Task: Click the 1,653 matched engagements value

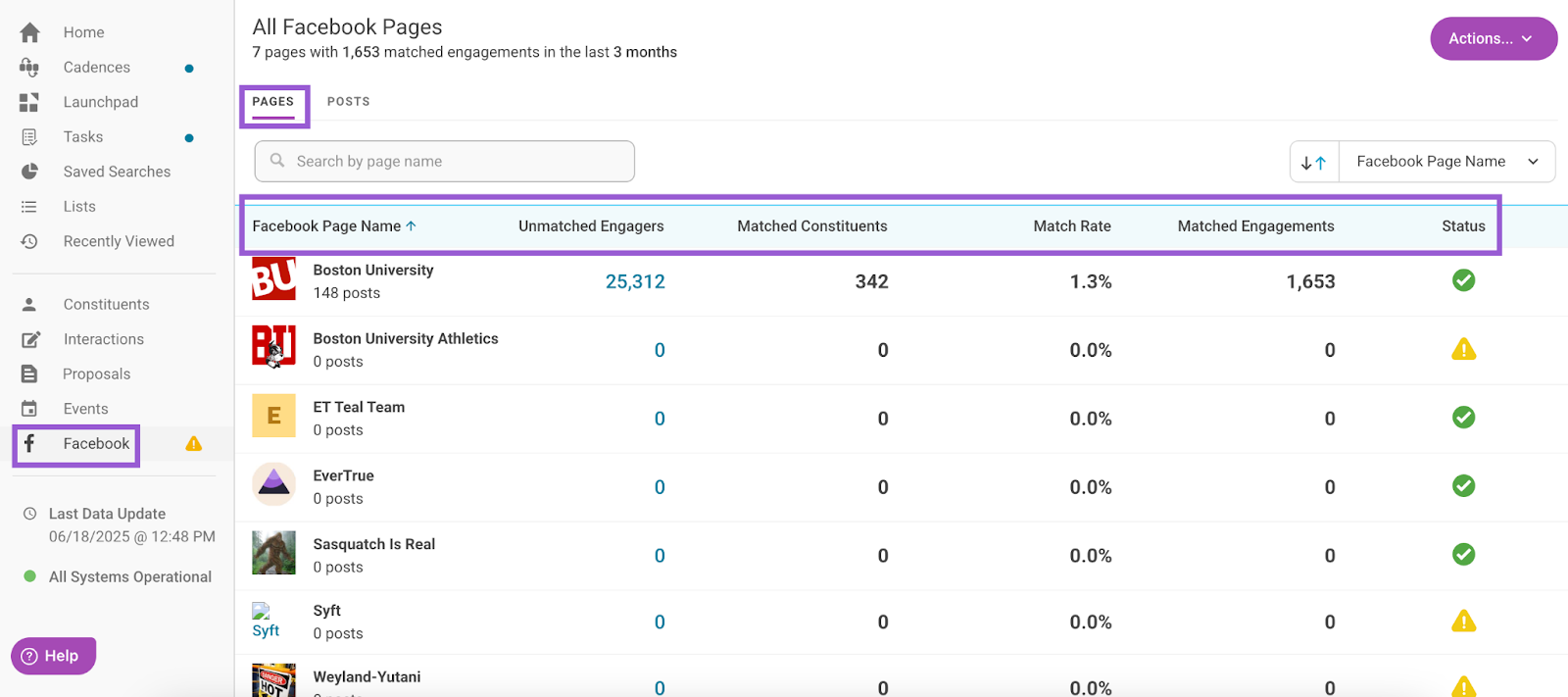Action: click(1311, 281)
